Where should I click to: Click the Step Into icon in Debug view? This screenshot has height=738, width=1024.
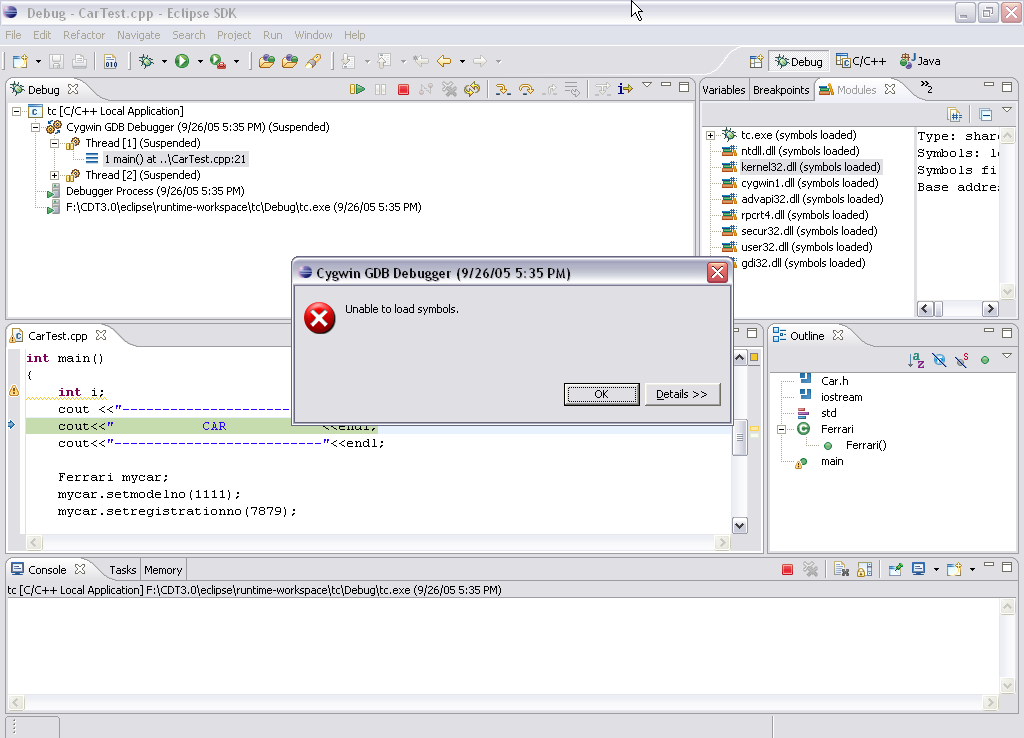[x=502, y=89]
